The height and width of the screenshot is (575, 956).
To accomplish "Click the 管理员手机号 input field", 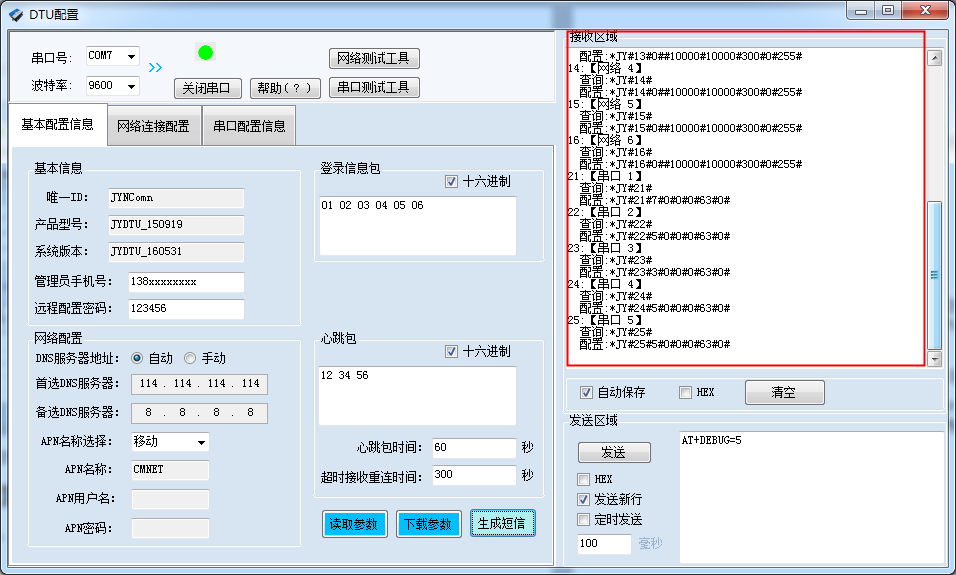I will point(186,282).
